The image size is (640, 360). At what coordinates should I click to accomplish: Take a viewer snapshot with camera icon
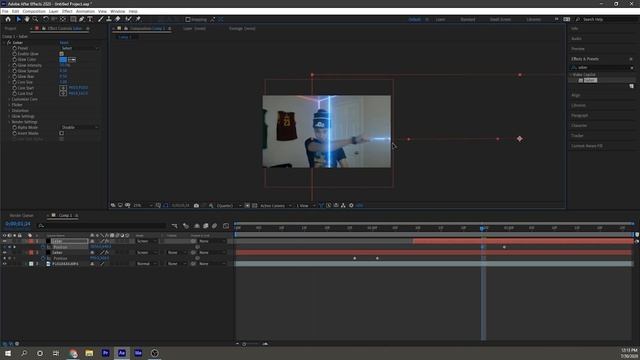pos(196,205)
